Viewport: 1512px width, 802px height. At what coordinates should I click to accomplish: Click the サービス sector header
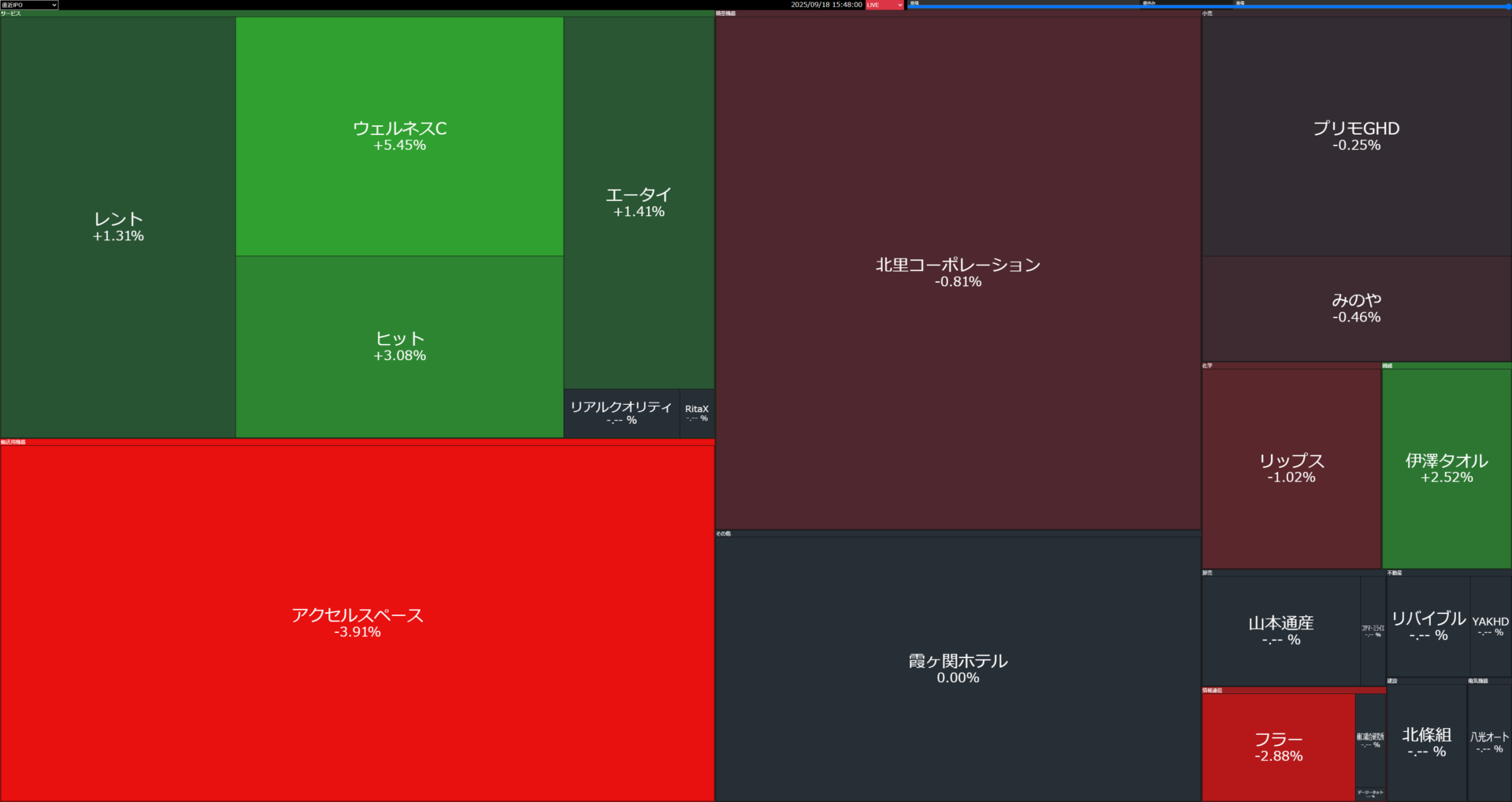pos(357,13)
